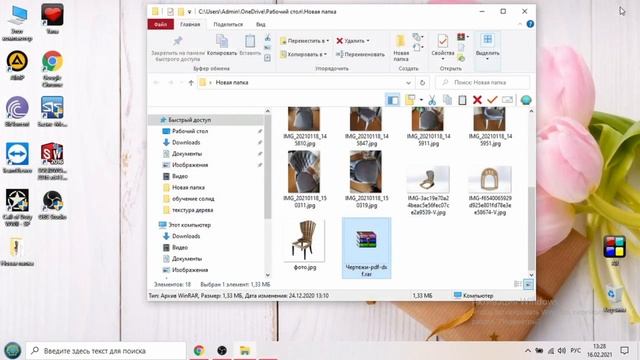This screenshot has width=640, height=360.
Task: Open the SolidWorks desktop shortcut
Action: [52, 161]
